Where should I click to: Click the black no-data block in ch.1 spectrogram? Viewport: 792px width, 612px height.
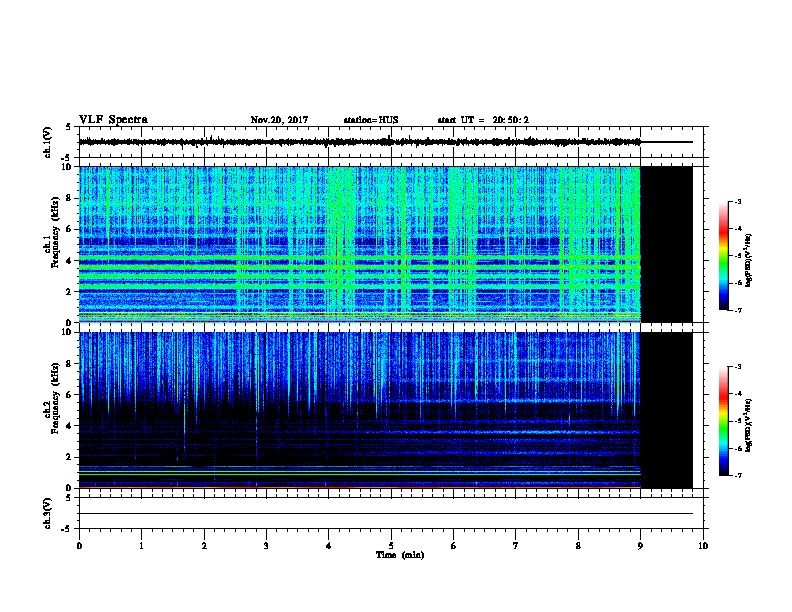point(666,244)
